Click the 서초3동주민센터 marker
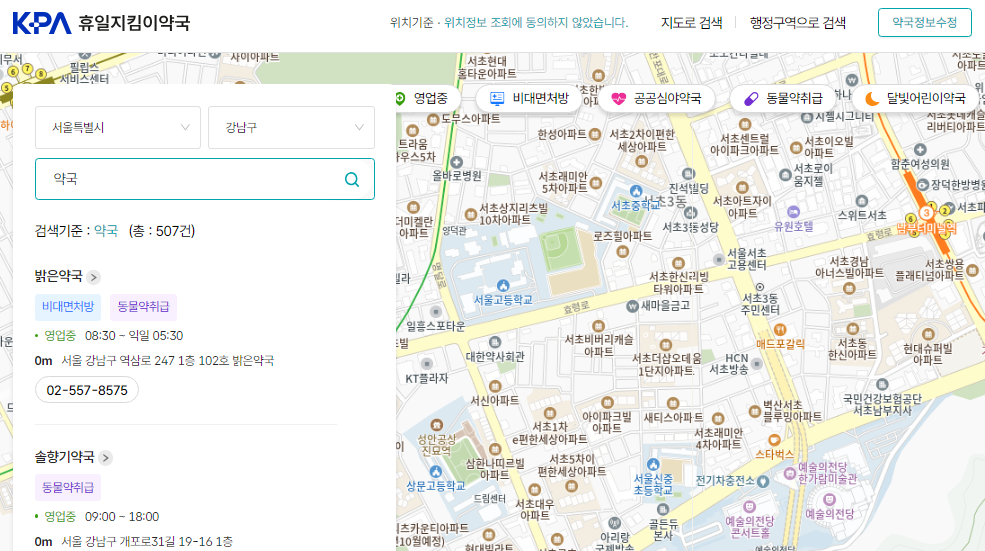Image resolution: width=985 pixels, height=551 pixels. coord(759,286)
